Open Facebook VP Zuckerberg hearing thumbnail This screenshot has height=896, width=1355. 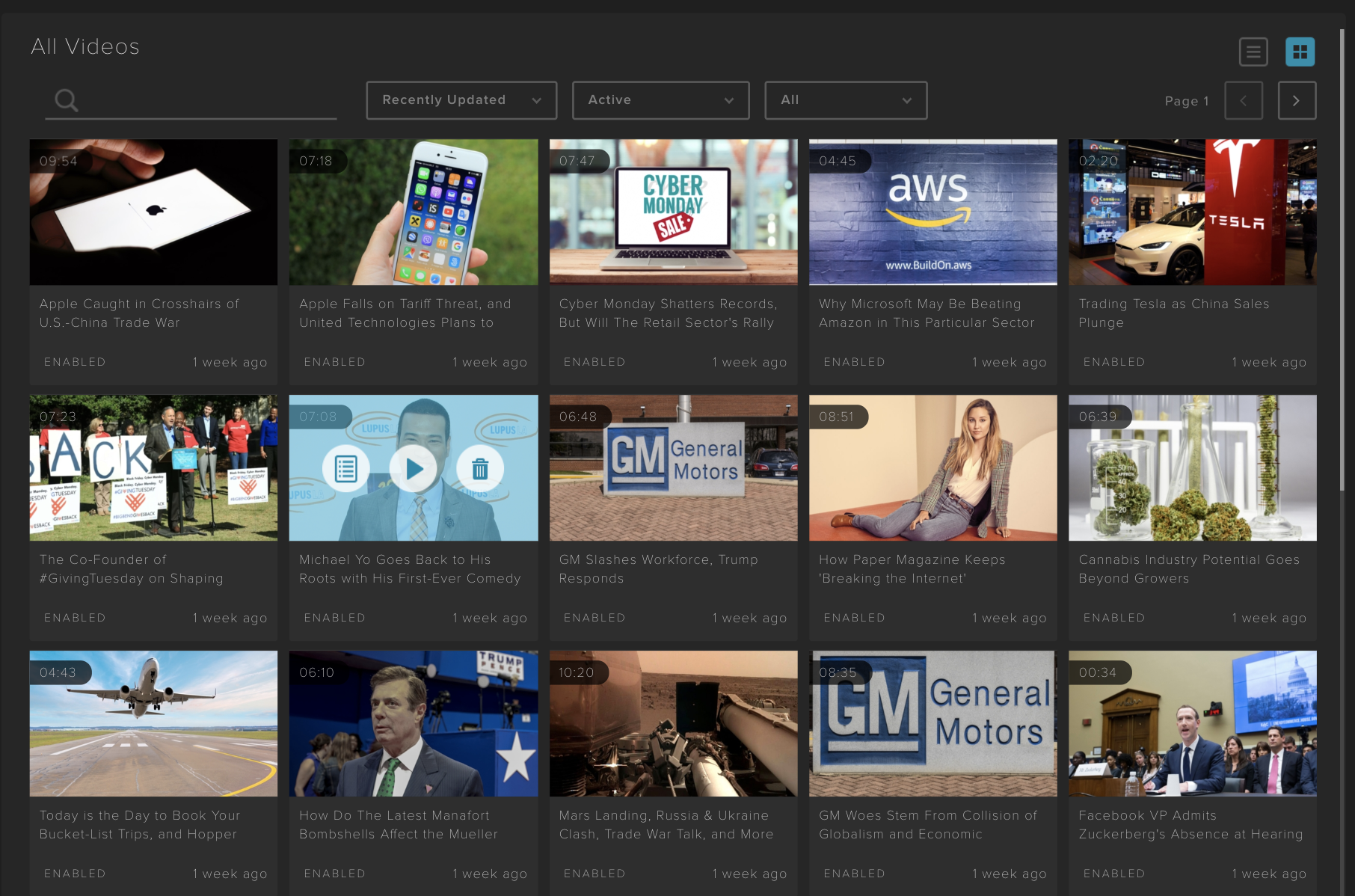(x=1193, y=724)
